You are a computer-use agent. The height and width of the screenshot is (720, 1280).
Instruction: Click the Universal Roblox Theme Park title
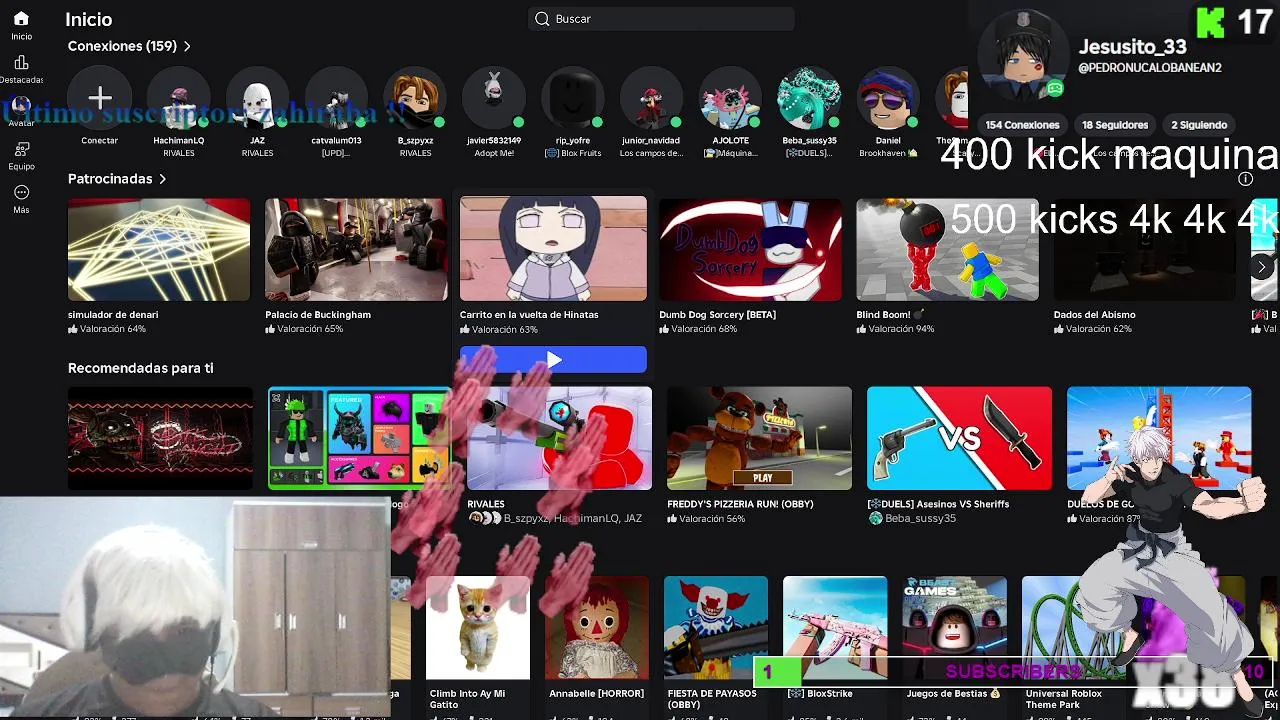click(x=1063, y=699)
